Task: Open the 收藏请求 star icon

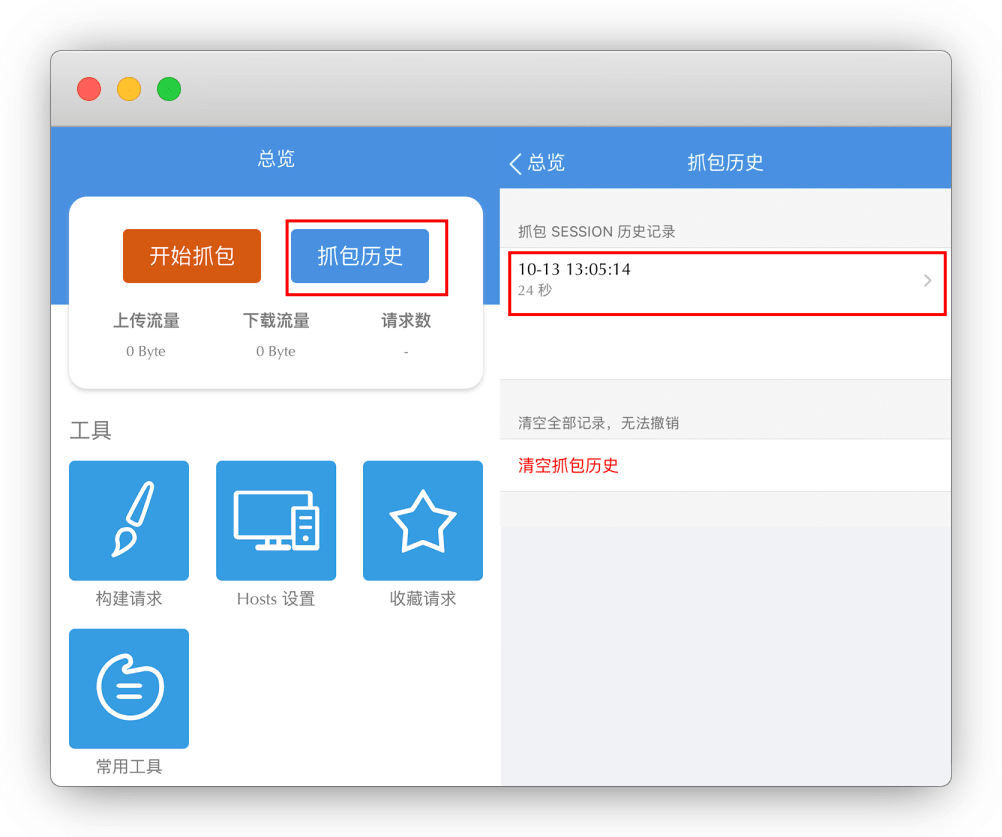Action: [x=422, y=520]
